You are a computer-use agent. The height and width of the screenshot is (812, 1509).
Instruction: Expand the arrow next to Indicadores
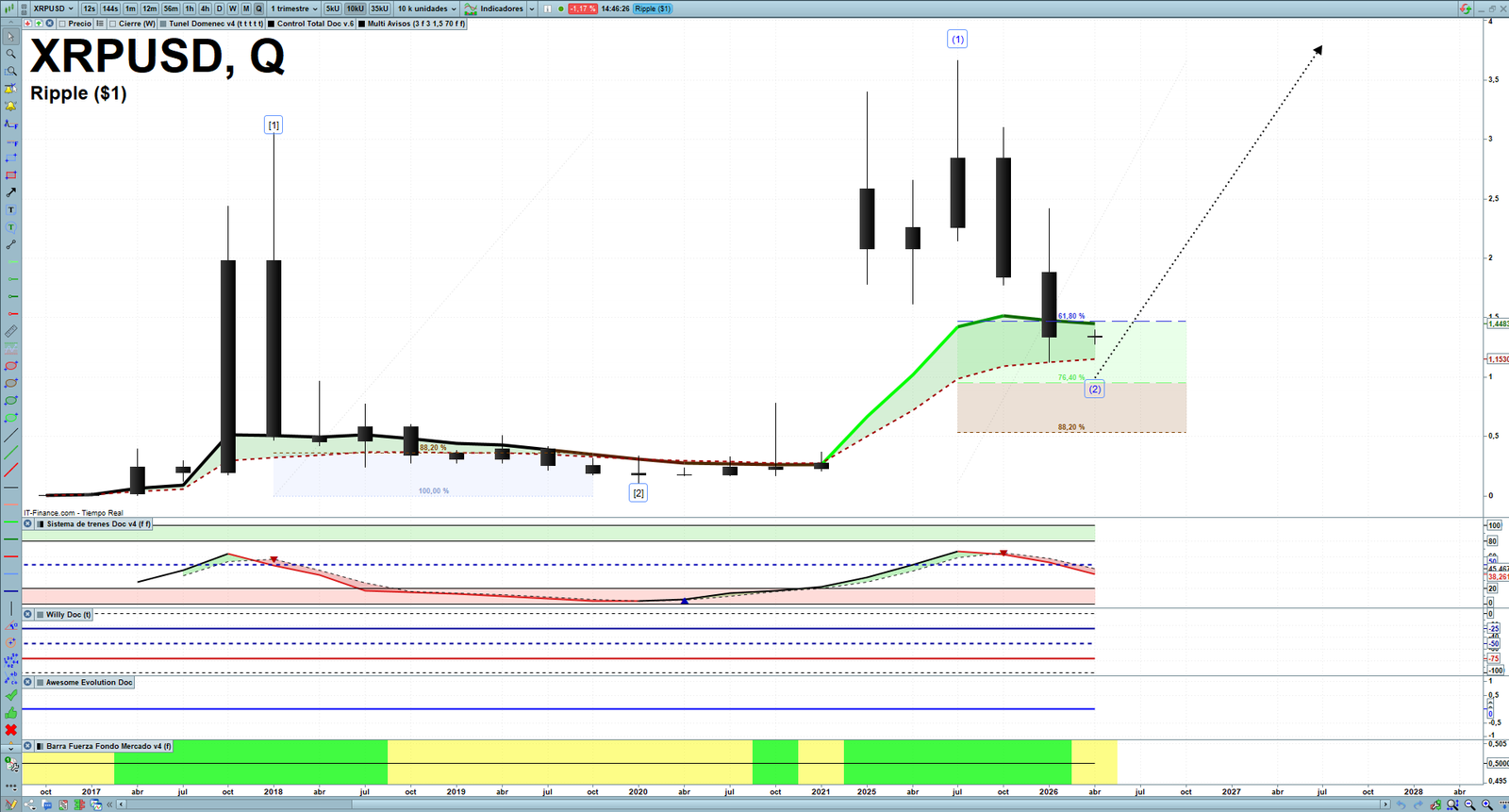coord(532,8)
